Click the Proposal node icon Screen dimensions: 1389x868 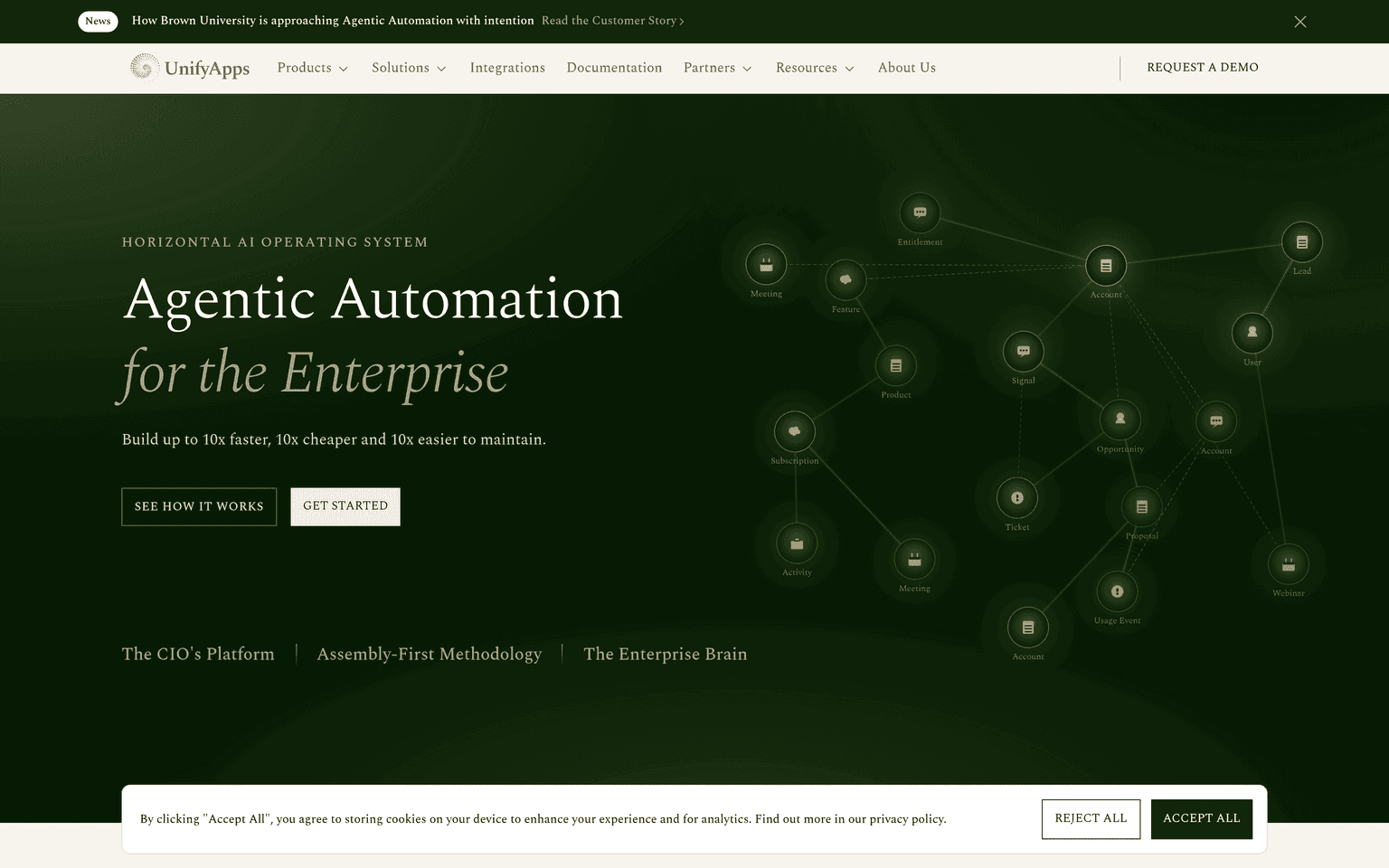click(x=1142, y=507)
